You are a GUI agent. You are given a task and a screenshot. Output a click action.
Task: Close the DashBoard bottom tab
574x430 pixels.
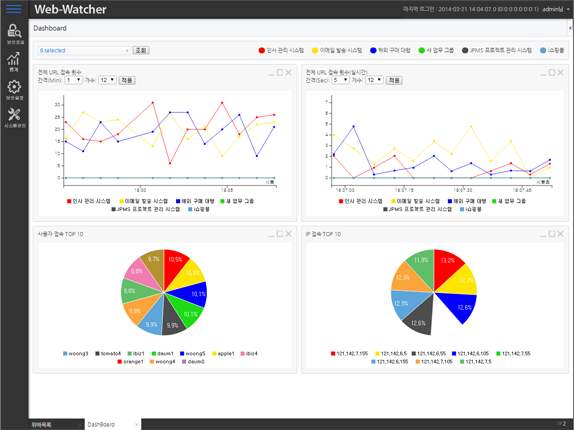point(137,425)
